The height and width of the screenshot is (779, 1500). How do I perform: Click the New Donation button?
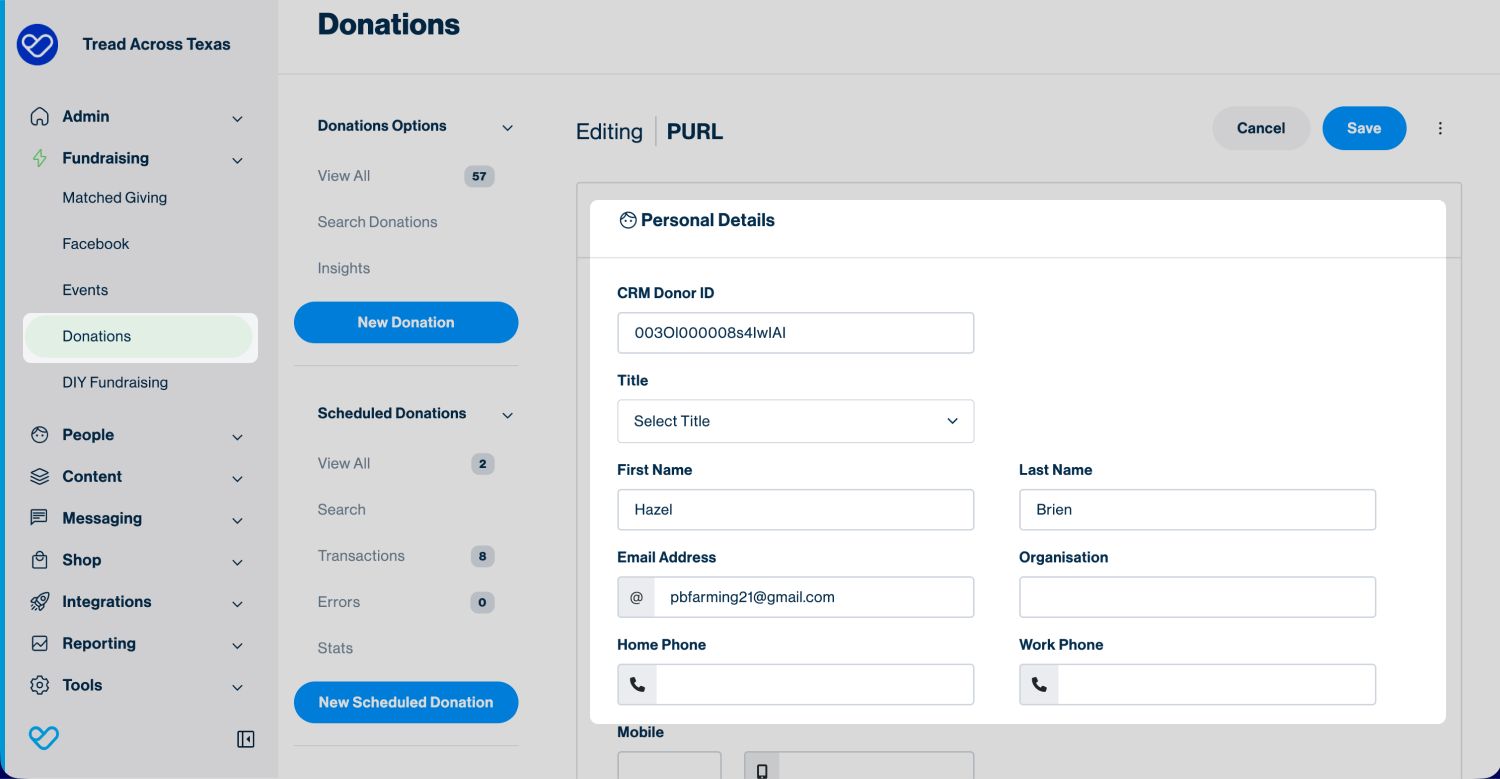tap(406, 322)
